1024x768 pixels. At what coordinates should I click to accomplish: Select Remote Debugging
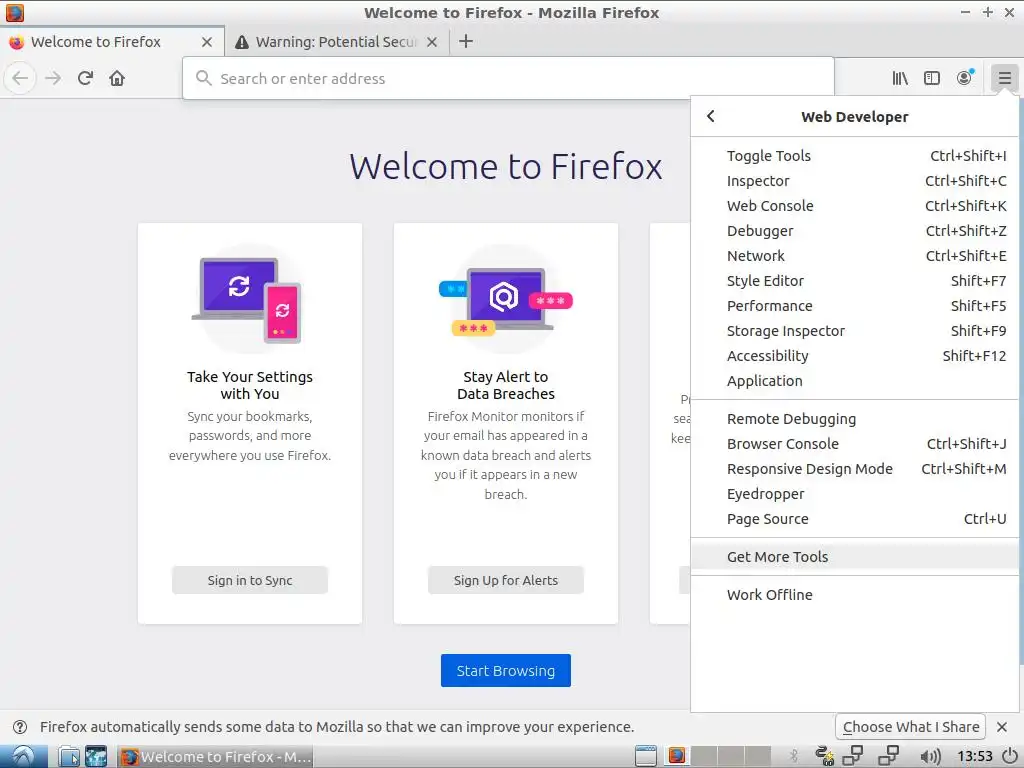pos(855,419)
